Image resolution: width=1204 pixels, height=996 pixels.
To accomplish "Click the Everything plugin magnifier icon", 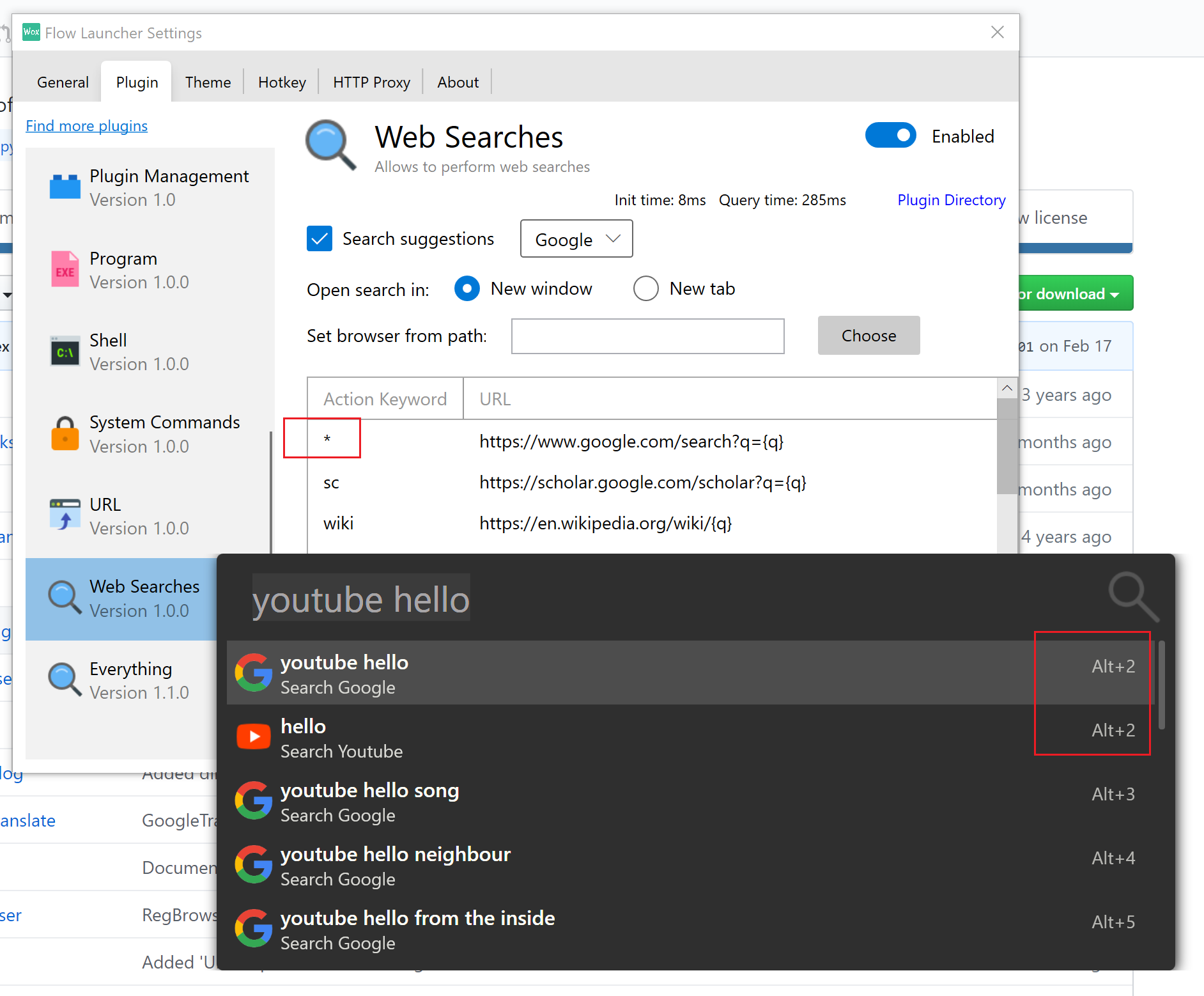I will point(65,680).
